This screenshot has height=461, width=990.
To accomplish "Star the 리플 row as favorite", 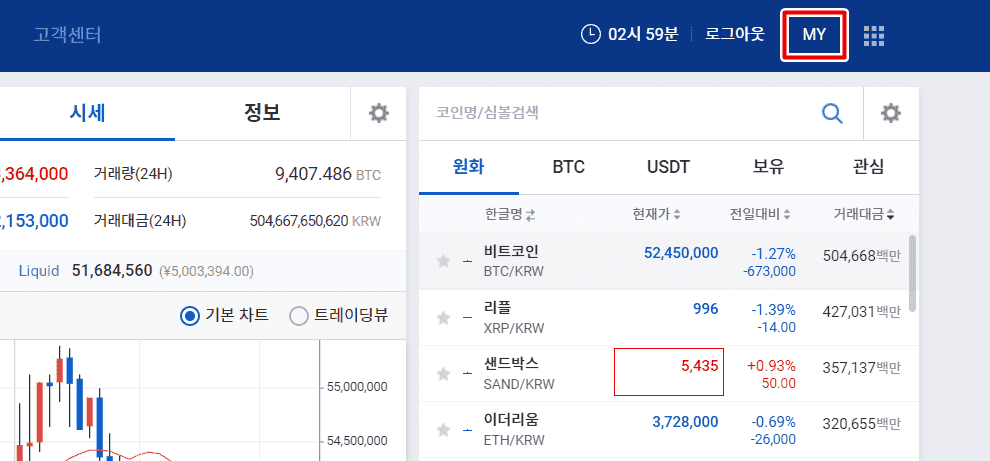I will [443, 318].
